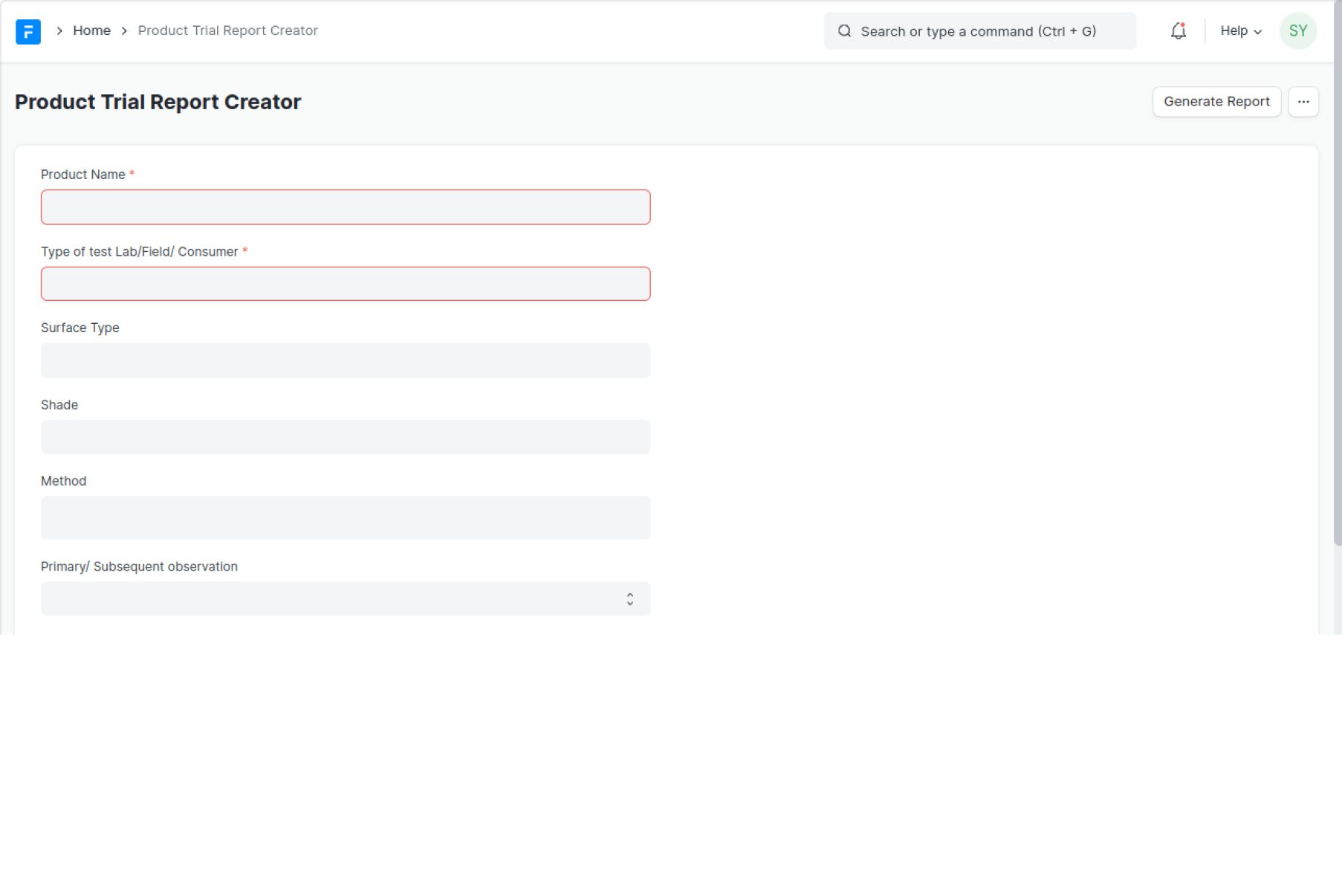Open the SY user avatar menu
Screen dimensions: 1342x896
1297,31
